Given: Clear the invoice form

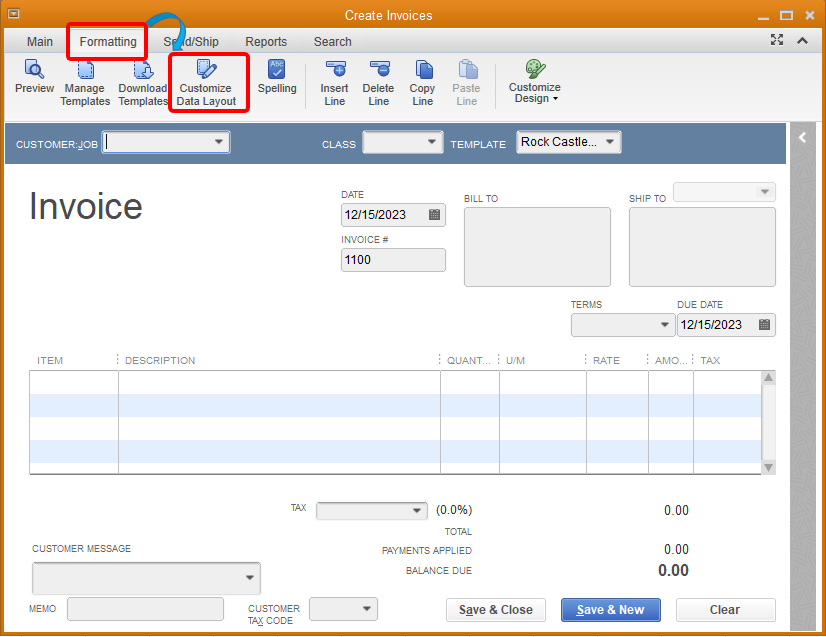Looking at the screenshot, I should pyautogui.click(x=725, y=609).
